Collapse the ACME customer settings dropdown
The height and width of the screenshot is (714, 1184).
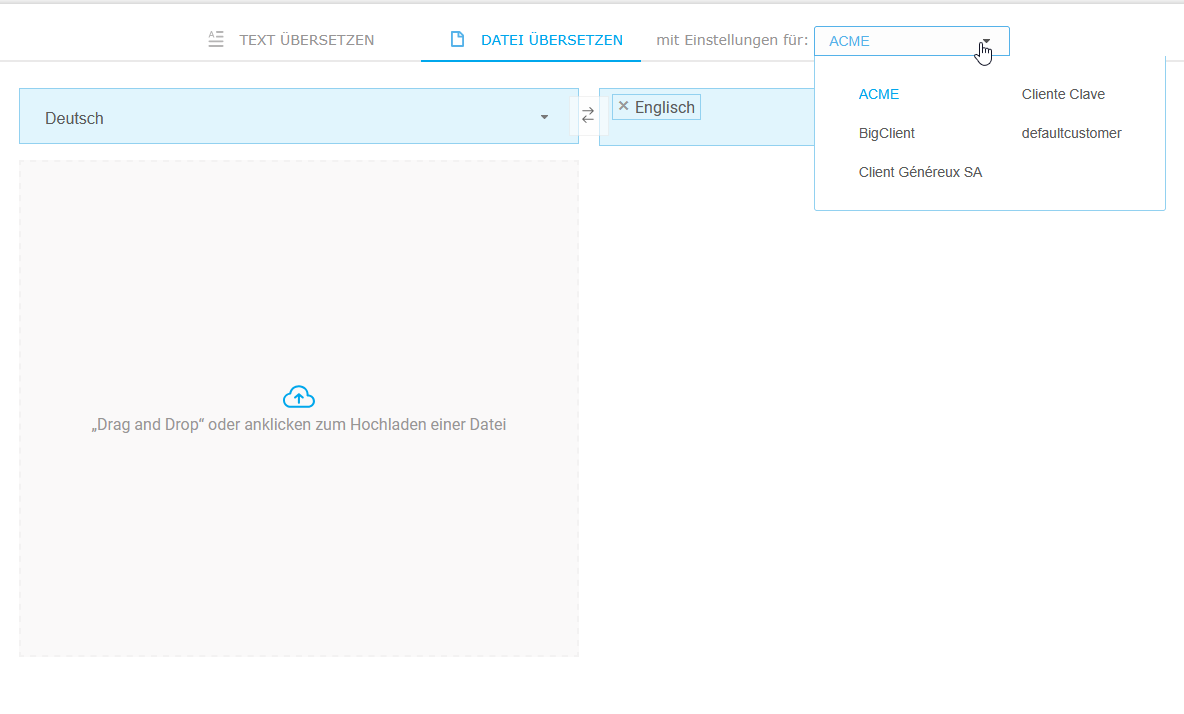[911, 42]
